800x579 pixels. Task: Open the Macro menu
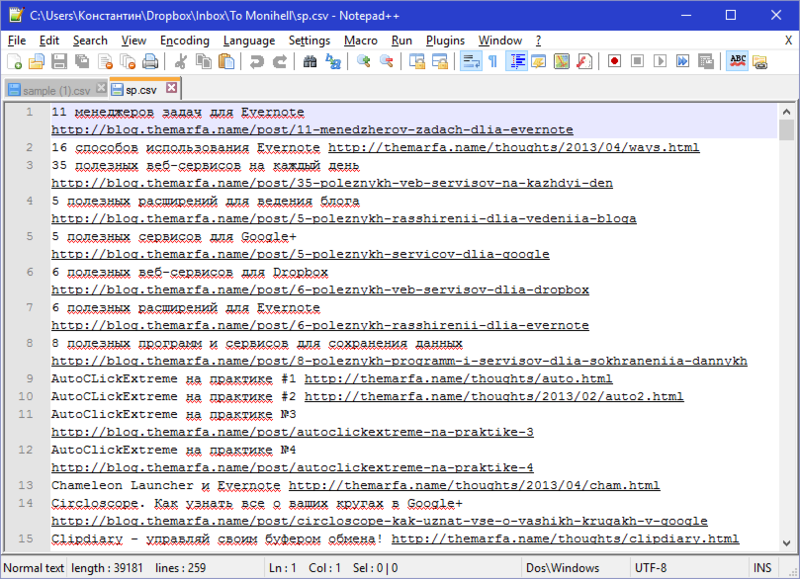pos(361,40)
